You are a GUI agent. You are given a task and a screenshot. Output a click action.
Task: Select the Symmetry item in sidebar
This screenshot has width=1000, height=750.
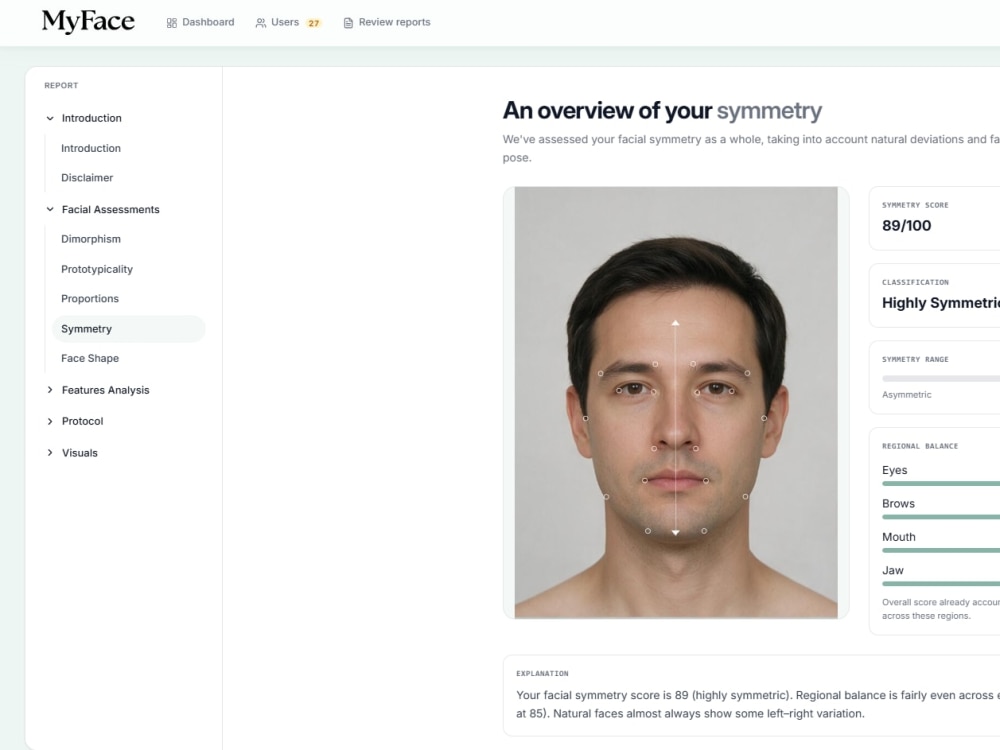[128, 328]
